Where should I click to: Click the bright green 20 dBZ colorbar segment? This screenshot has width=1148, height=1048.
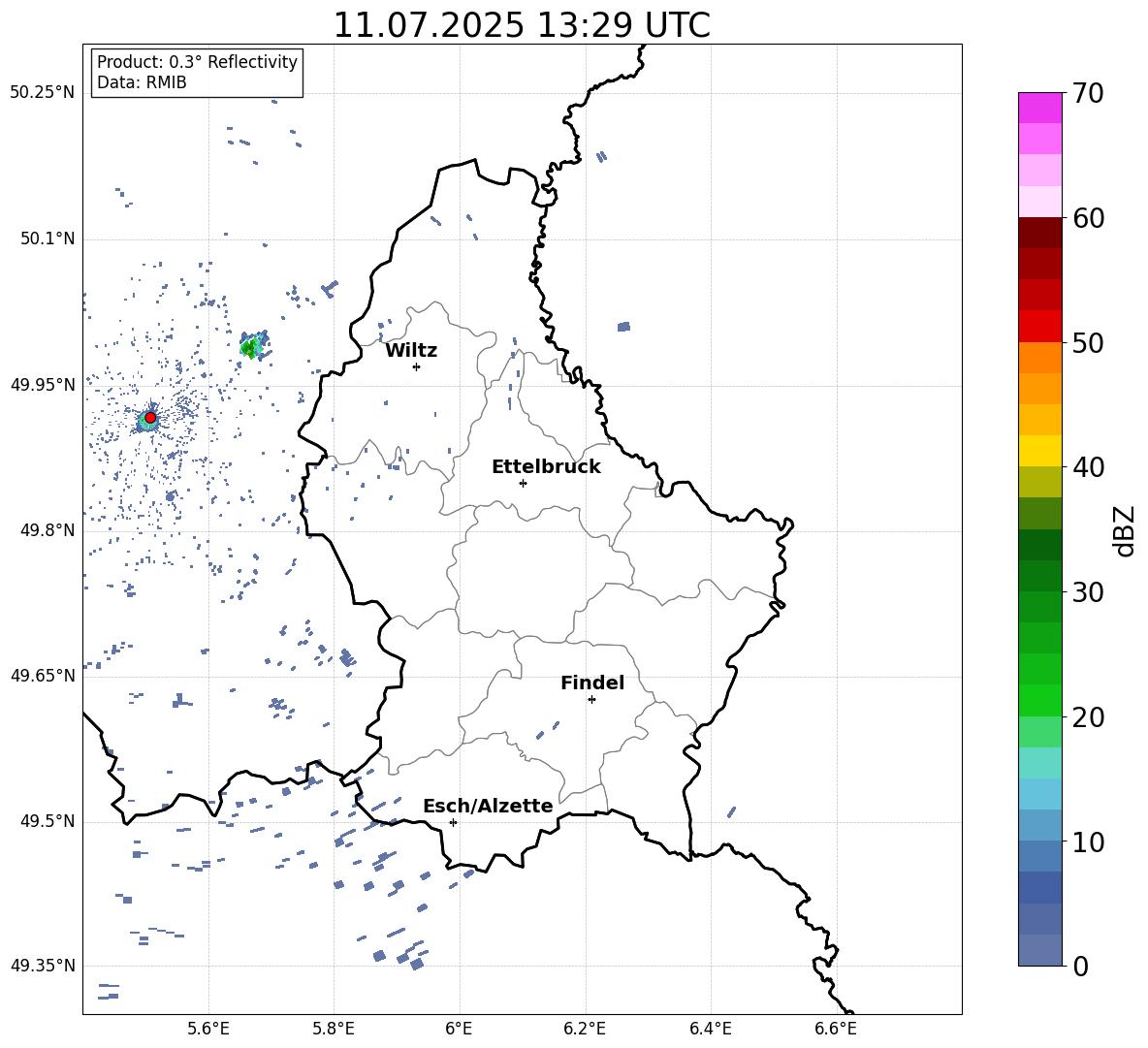[x=1040, y=700]
